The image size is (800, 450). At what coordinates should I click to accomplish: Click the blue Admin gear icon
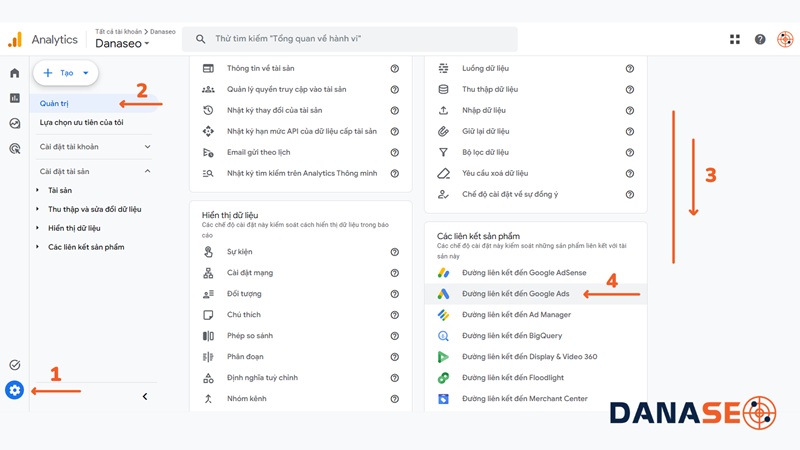point(14,390)
